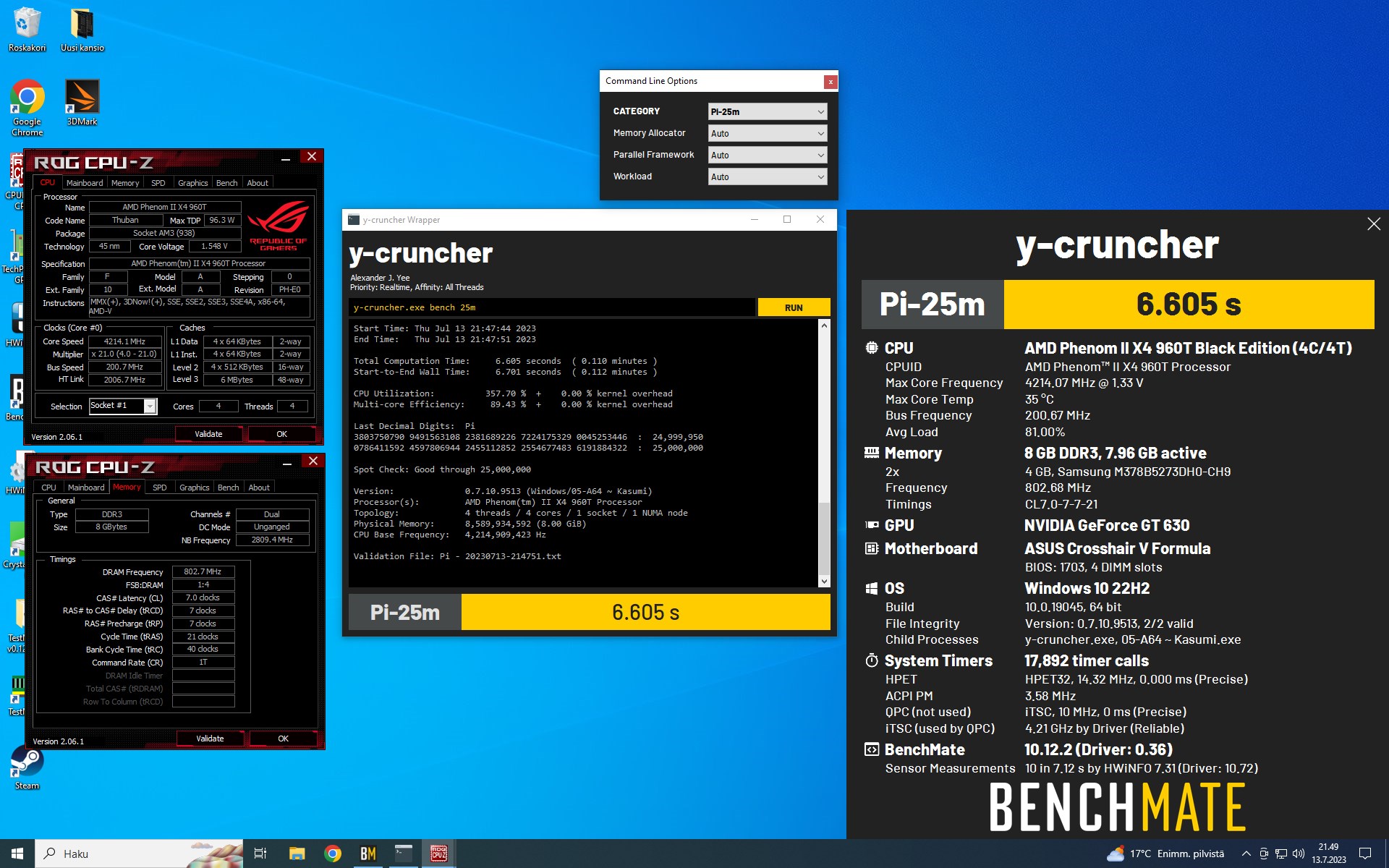The height and width of the screenshot is (868, 1389).
Task: Click the NVIDIA GeForce GT 630 entry
Action: 1106,526
